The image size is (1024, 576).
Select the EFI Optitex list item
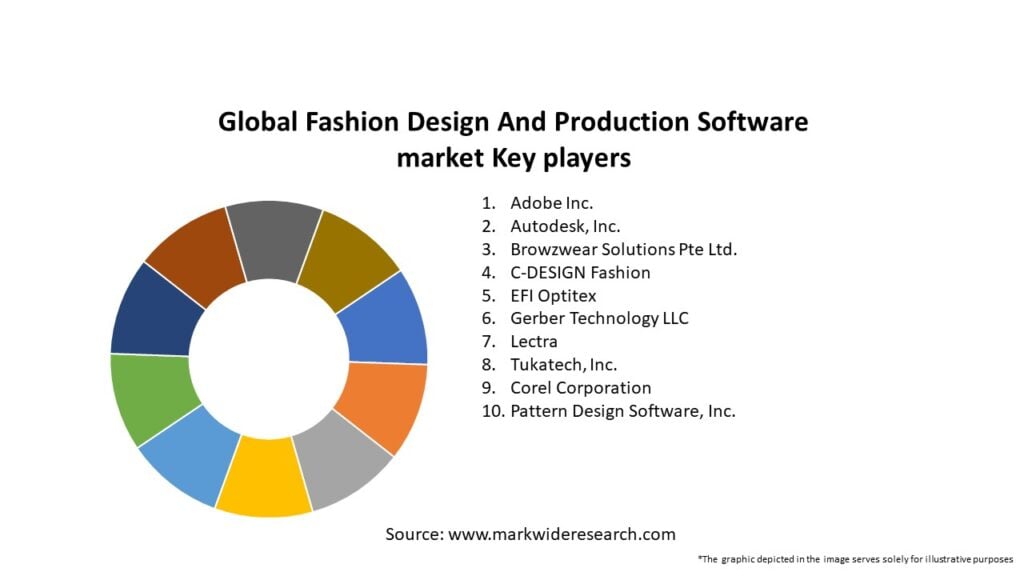553,295
